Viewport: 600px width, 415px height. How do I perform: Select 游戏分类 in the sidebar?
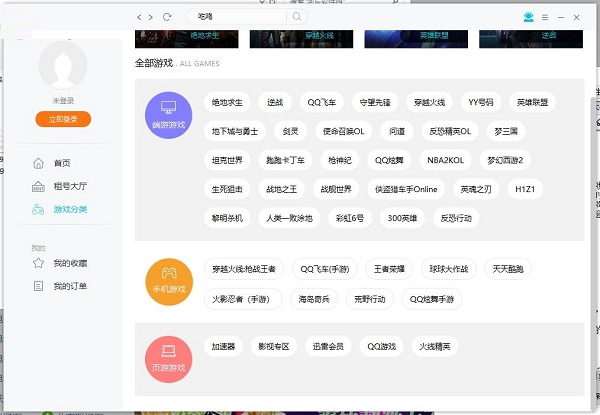coord(70,209)
